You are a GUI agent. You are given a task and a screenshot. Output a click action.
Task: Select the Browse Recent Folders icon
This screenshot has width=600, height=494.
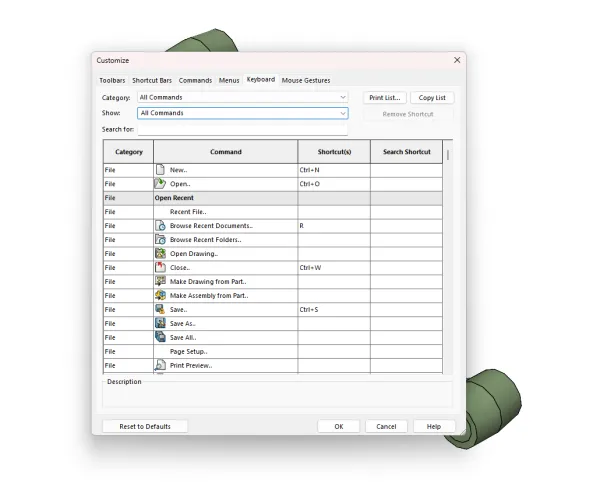pyautogui.click(x=160, y=240)
